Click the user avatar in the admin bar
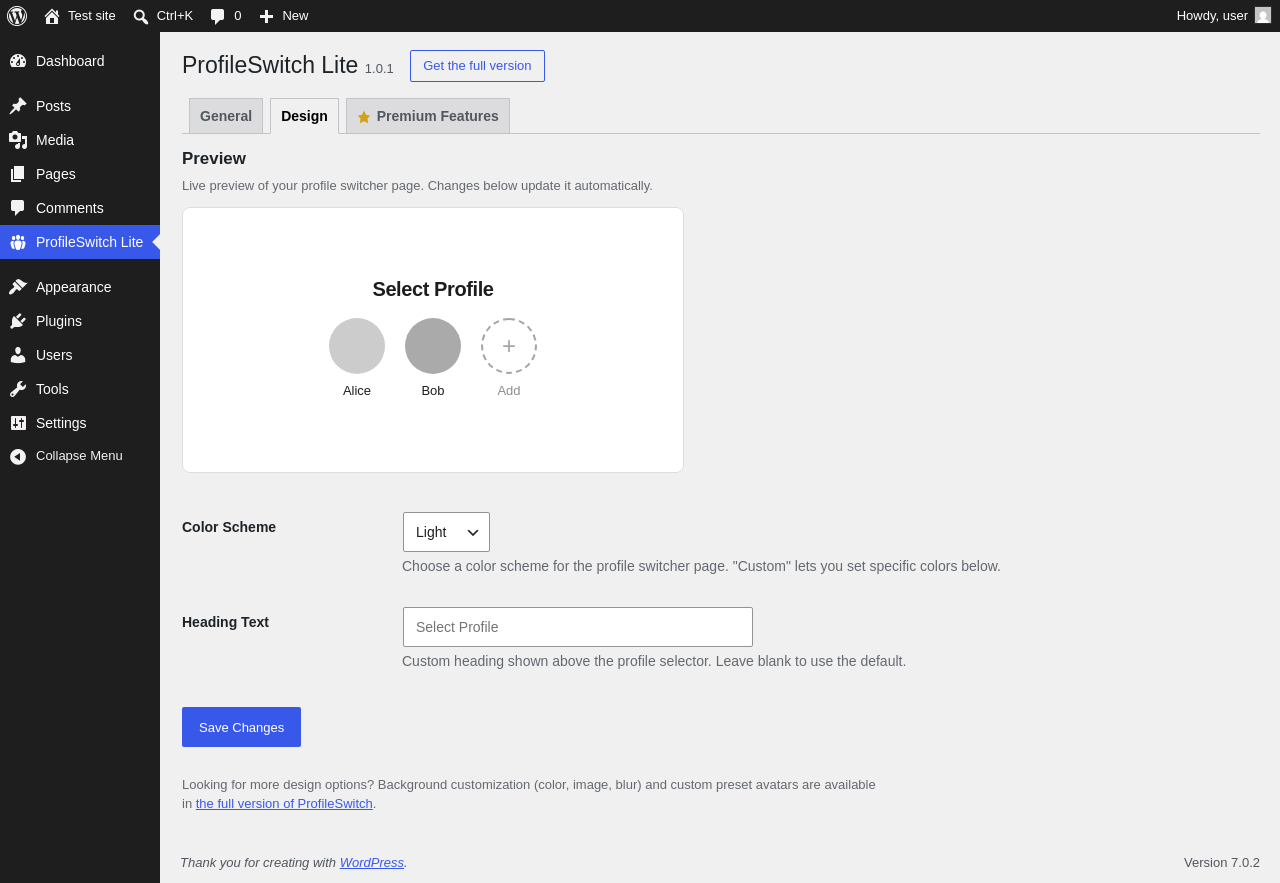1280x883 pixels. point(1263,15)
